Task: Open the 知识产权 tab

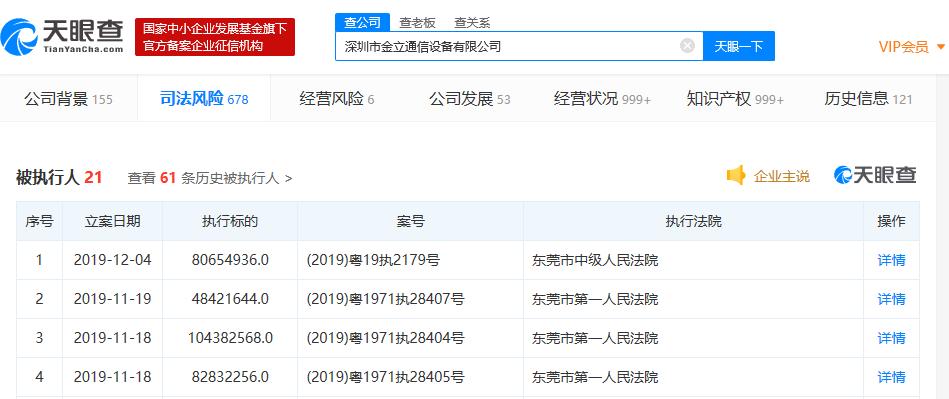Action: click(x=735, y=99)
